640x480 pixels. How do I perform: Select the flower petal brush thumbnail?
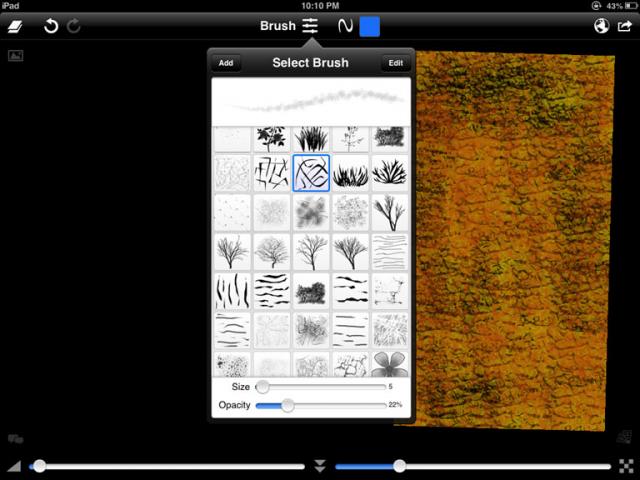pos(390,364)
